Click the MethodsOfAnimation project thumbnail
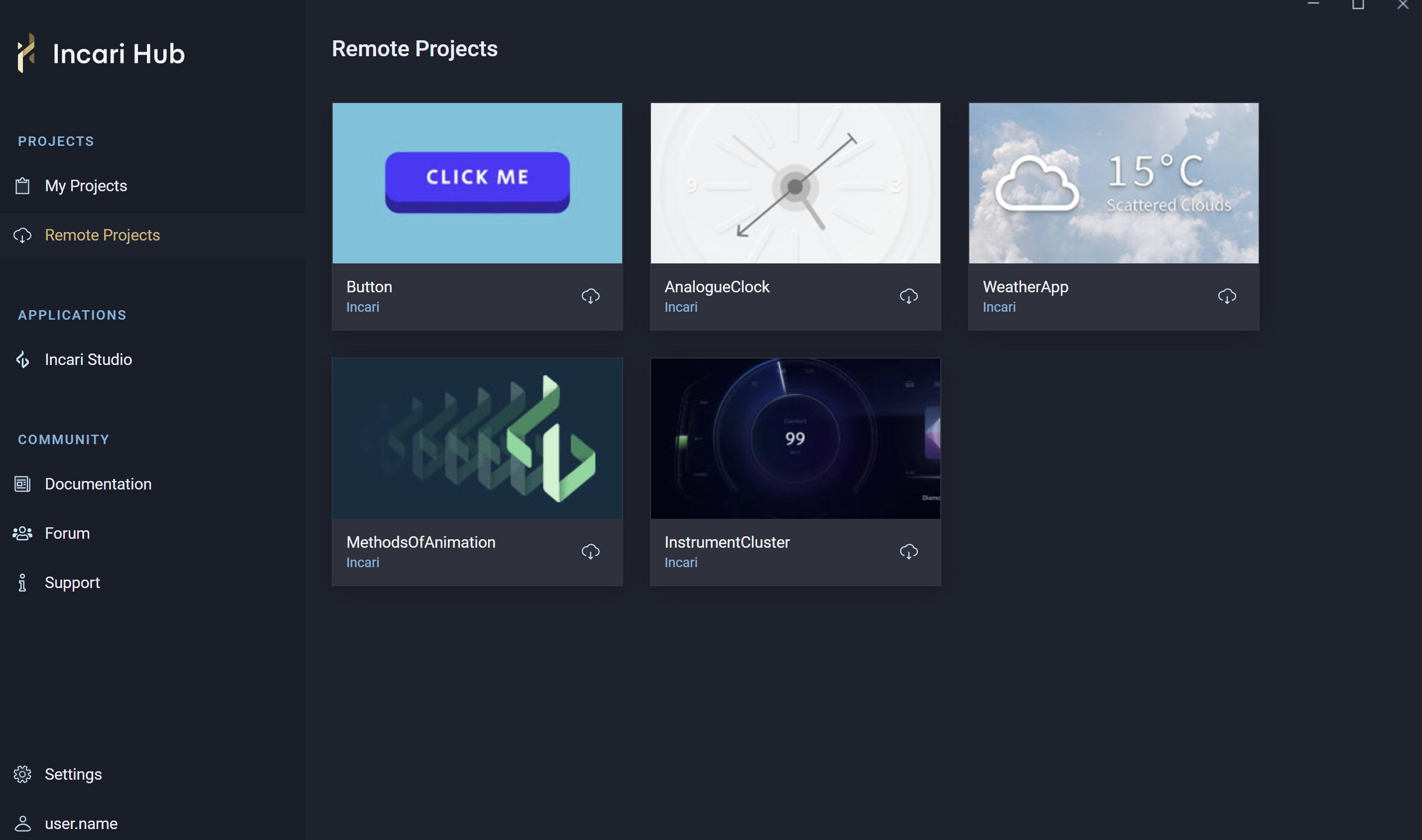This screenshot has height=840, width=1422. tap(477, 439)
